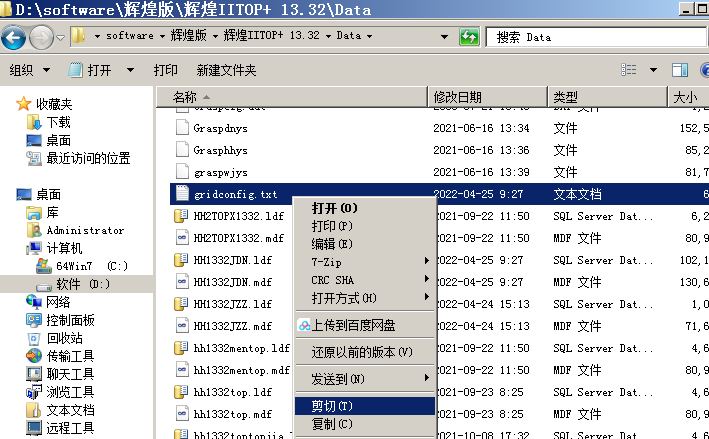Screen dimensions: 709x439
Task: Select the 下载 folder in favorites
Action: coord(58,122)
